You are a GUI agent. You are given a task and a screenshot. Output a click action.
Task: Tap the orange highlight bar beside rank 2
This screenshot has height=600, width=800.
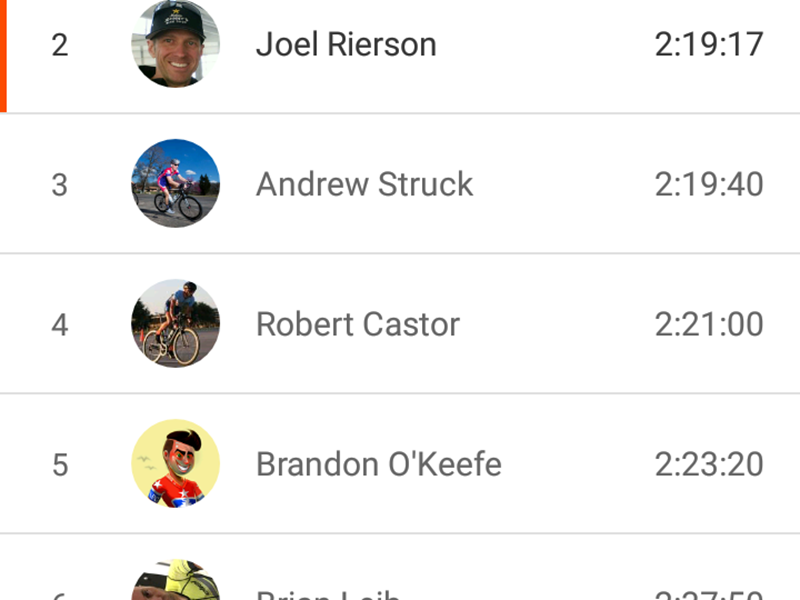(3, 55)
